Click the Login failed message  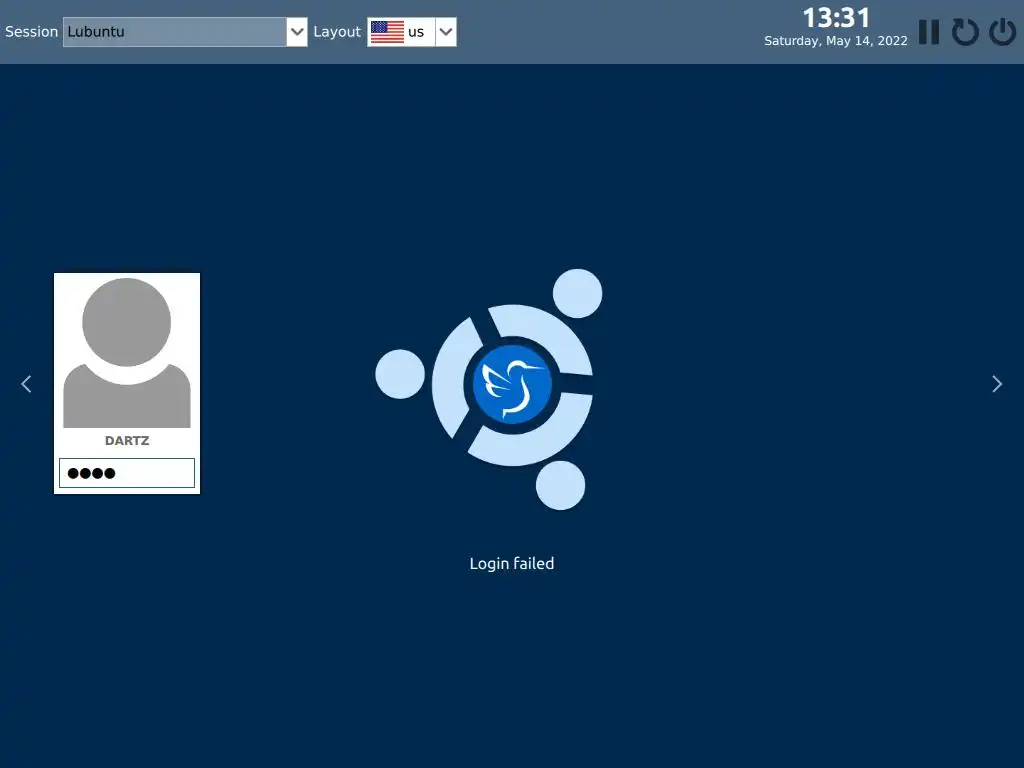[x=511, y=564]
